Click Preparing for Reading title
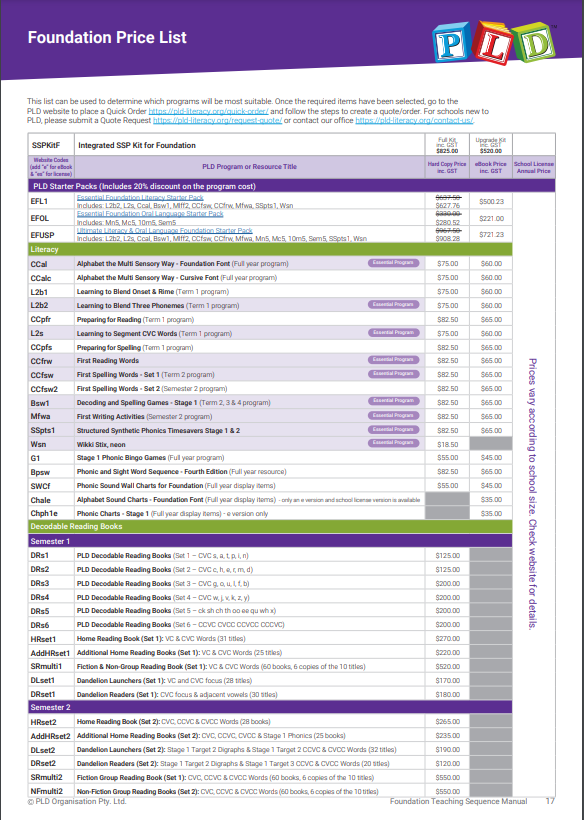This screenshot has height=820, width=584. (x=109, y=320)
